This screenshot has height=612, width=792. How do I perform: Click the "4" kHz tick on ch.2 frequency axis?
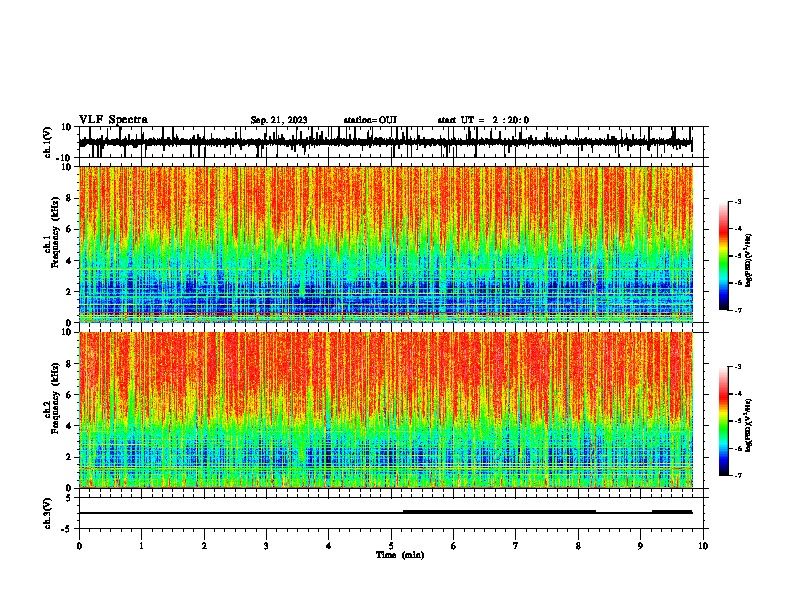(x=69, y=426)
